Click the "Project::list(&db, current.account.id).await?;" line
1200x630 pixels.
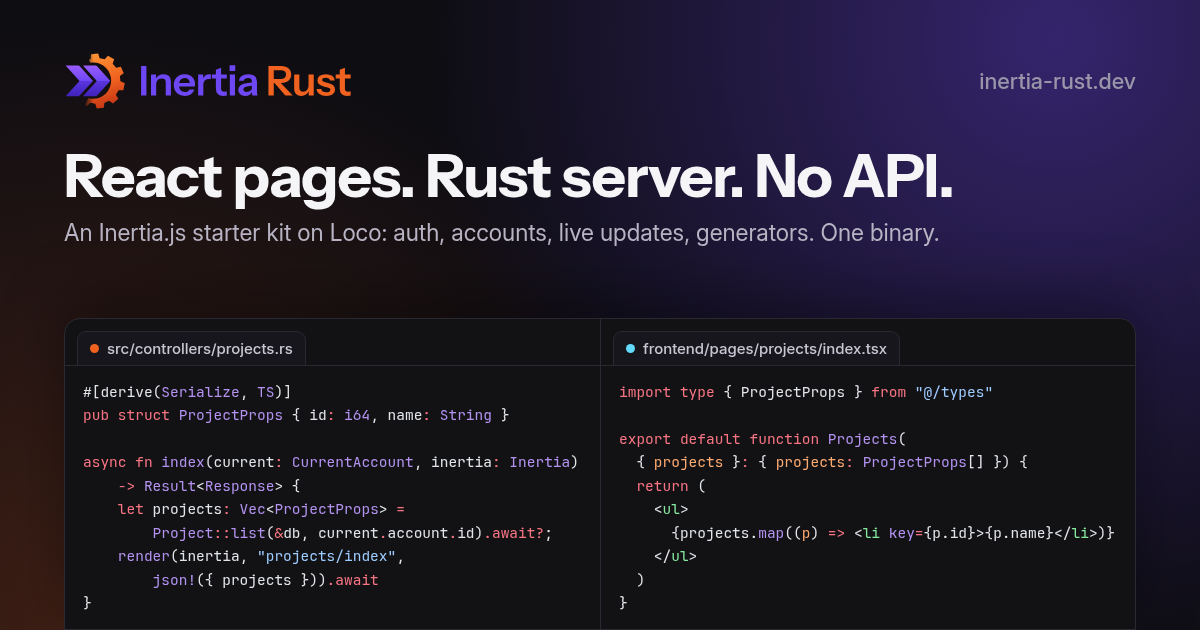(x=352, y=533)
